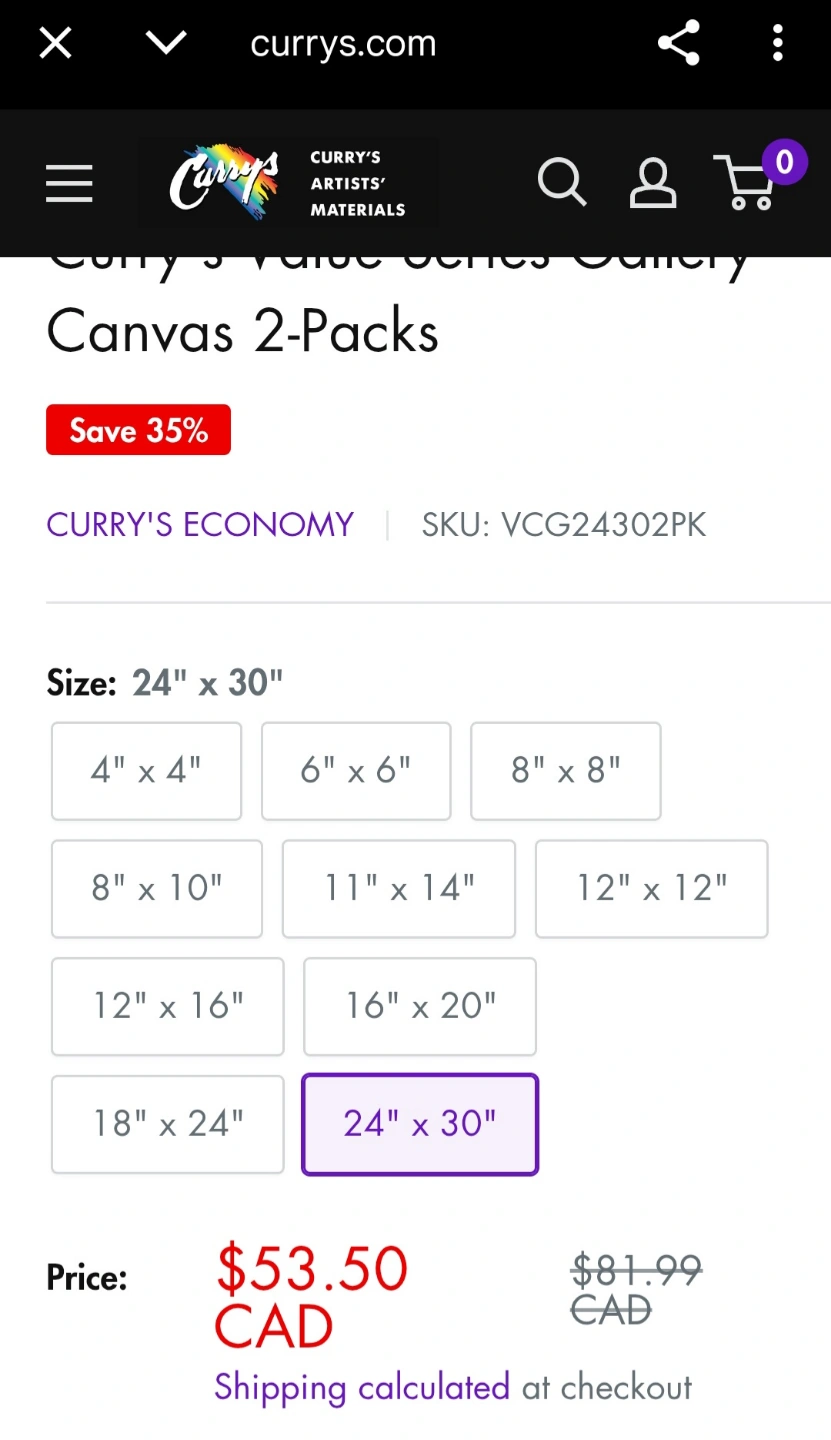The image size is (831, 1440).
Task: Open the search magnifier icon
Action: [x=562, y=182]
